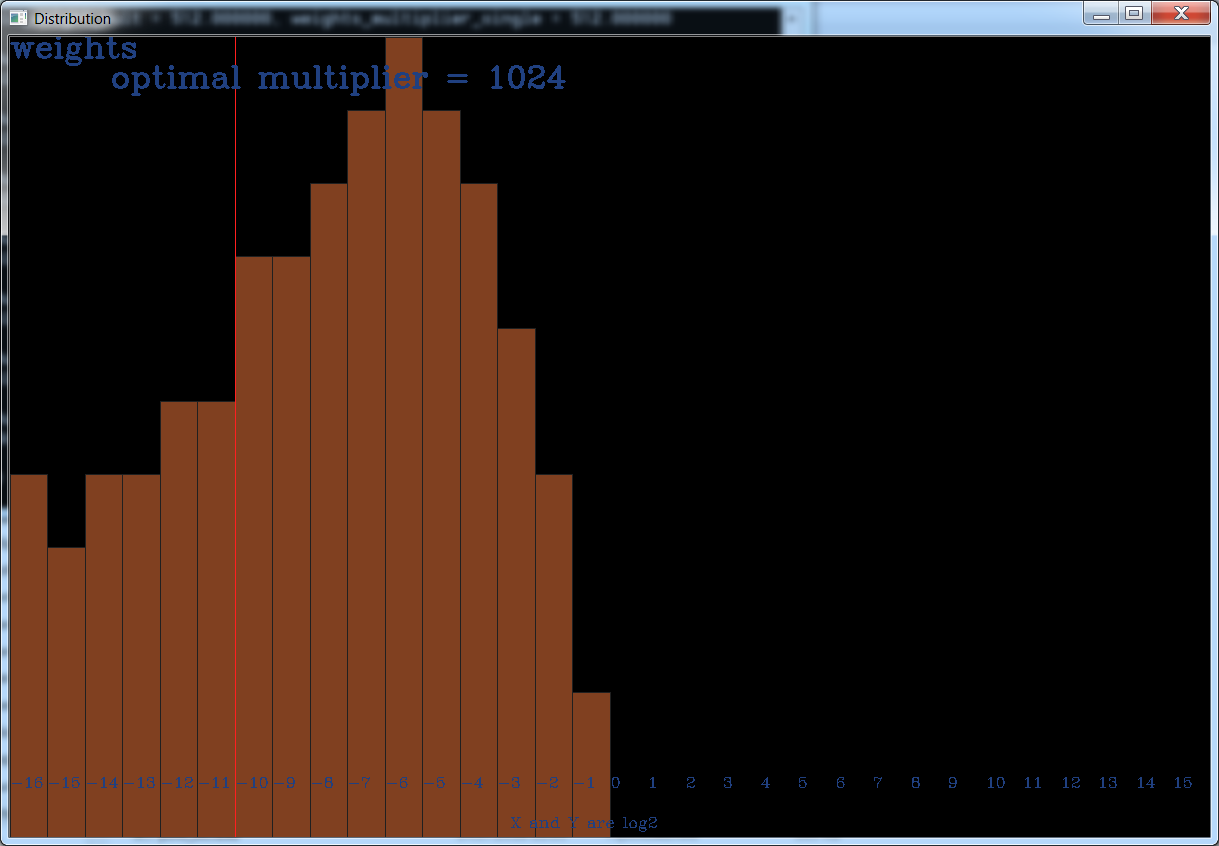Click the x-axis label -3
The height and width of the screenshot is (846, 1219).
click(x=510, y=783)
